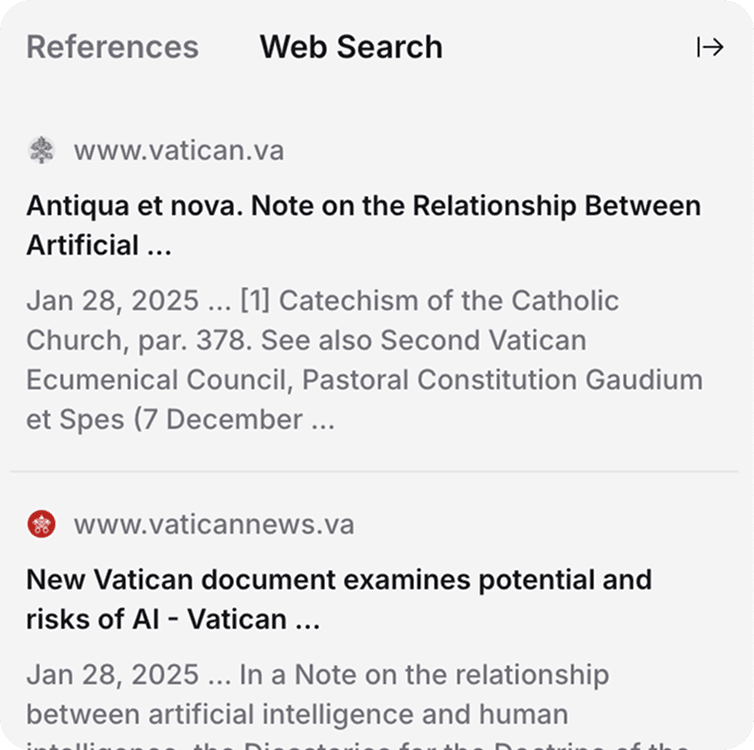This screenshot has width=754, height=750.
Task: Click 'between artificial intelligence and human' snippet line
Action: (x=297, y=715)
